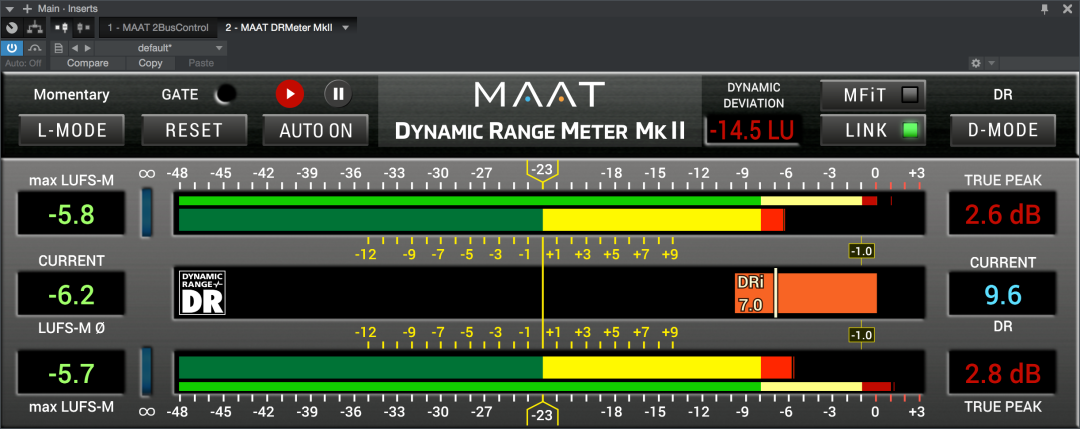
Task: Click the upper -1.0 peak threshold marker
Action: coord(862,251)
